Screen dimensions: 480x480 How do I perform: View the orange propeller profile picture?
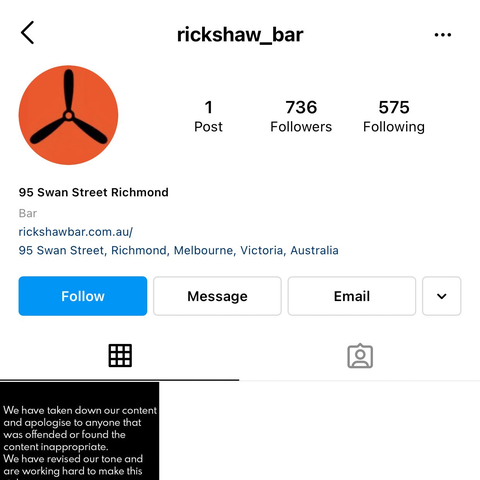point(68,115)
